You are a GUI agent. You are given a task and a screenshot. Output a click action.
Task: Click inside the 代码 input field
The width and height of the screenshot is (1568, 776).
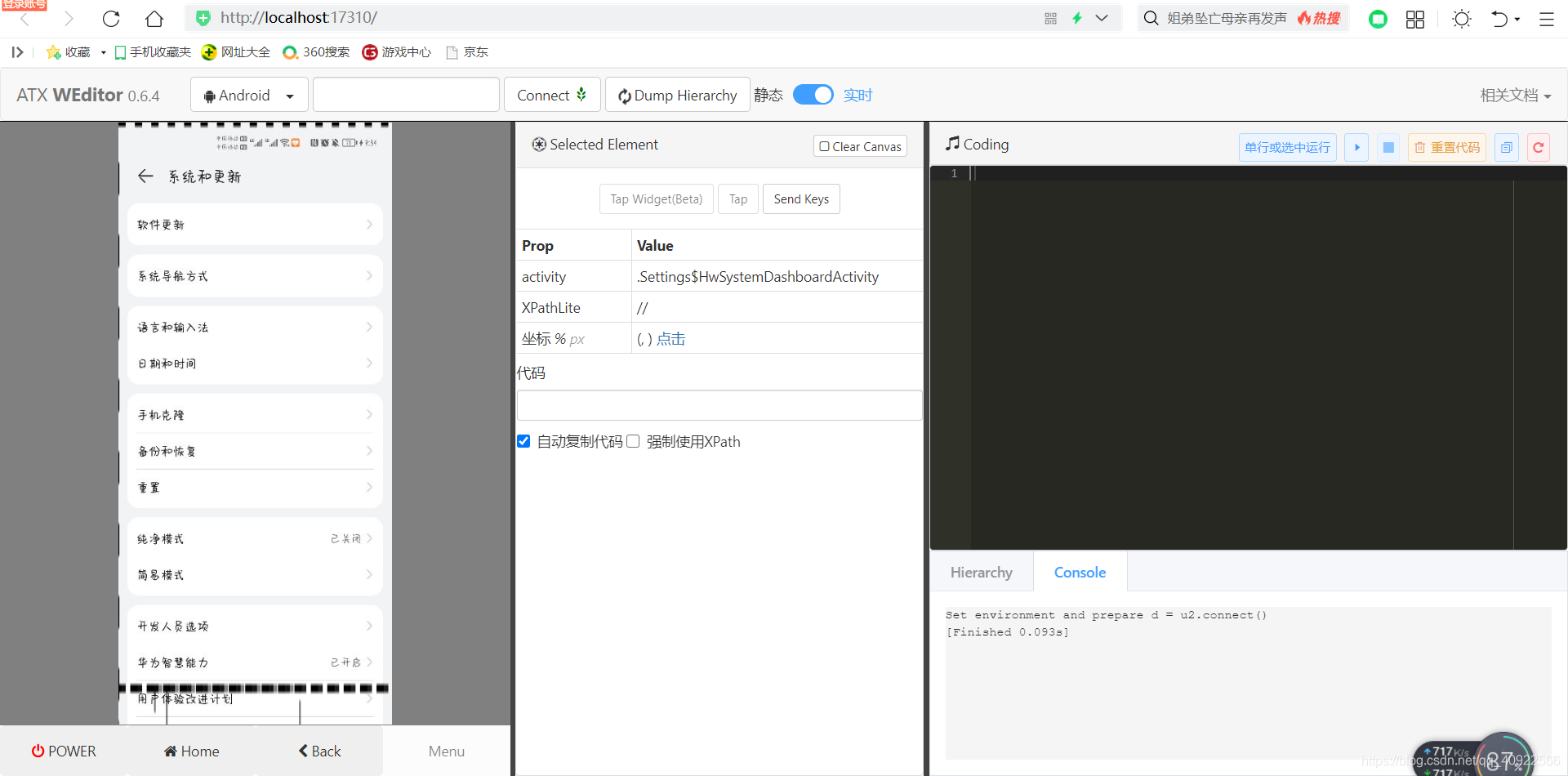[x=719, y=405]
